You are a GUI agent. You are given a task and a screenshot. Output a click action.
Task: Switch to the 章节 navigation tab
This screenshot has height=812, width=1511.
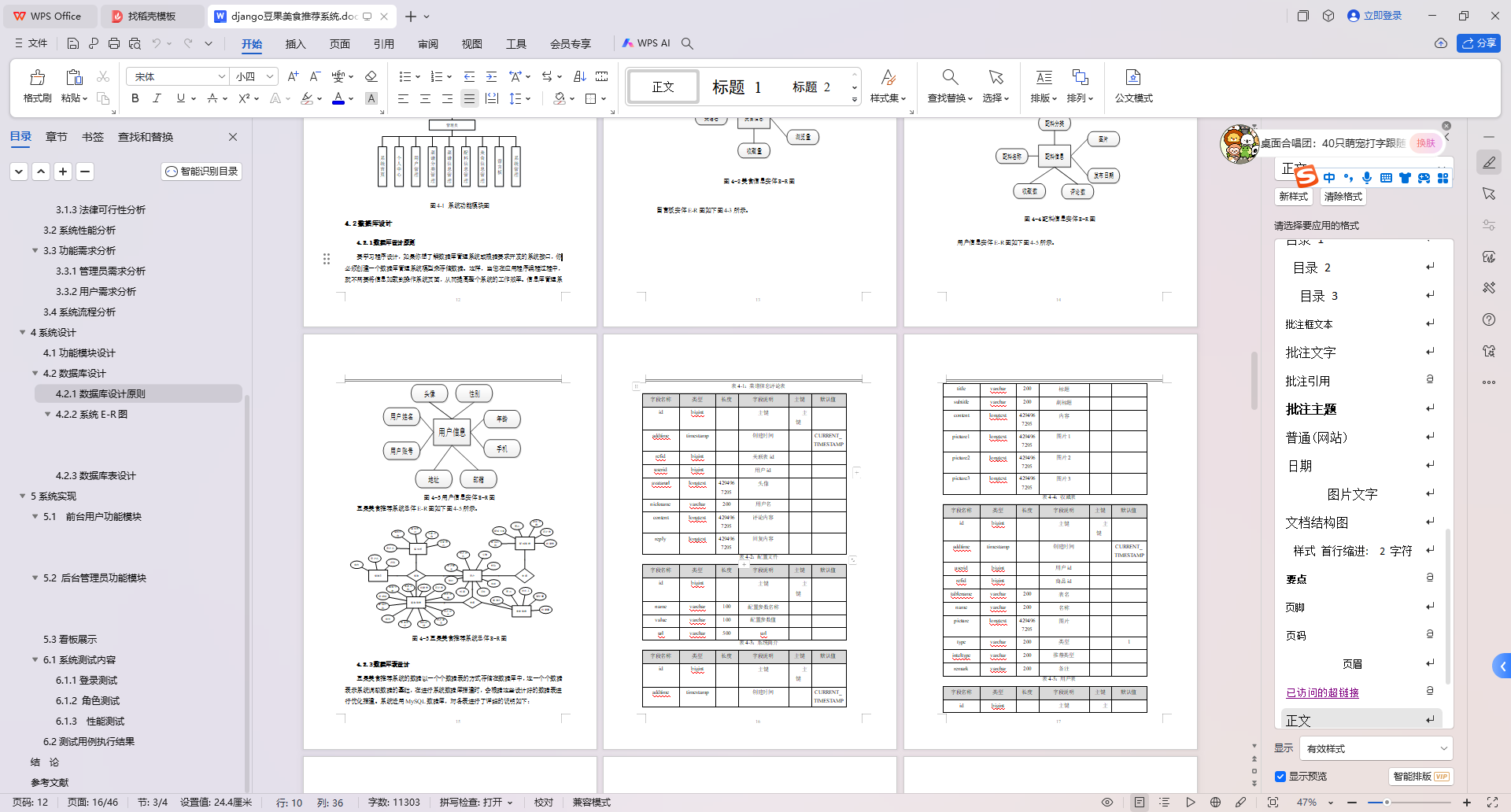[x=57, y=137]
